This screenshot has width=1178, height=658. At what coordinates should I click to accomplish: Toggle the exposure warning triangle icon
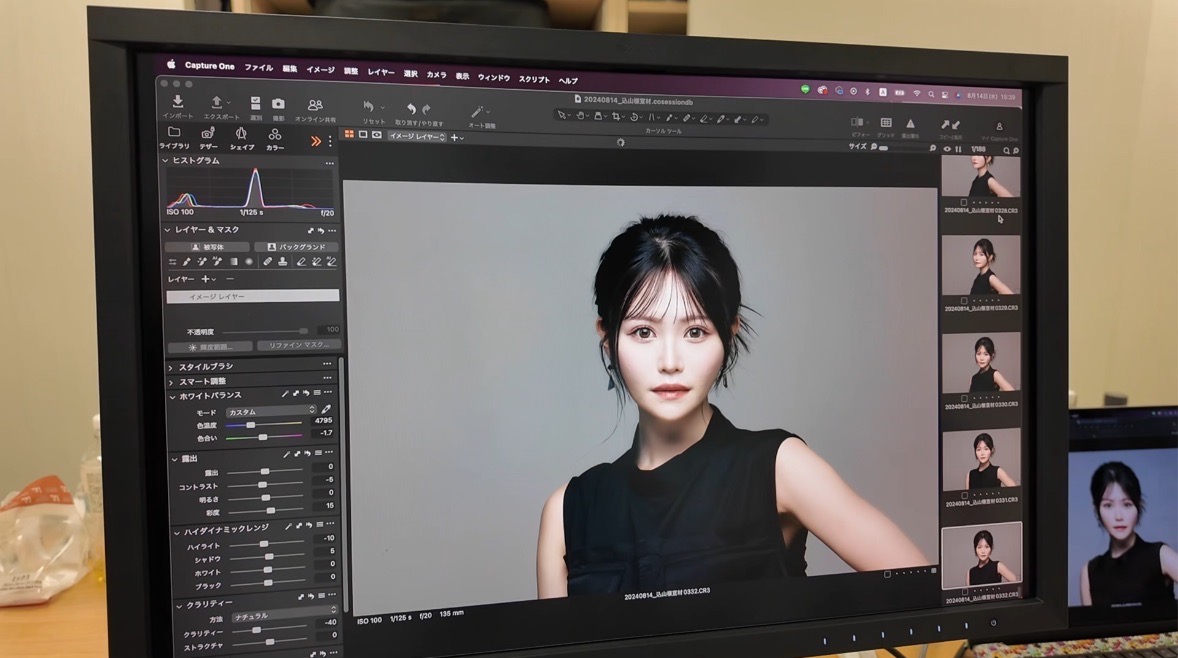[910, 123]
